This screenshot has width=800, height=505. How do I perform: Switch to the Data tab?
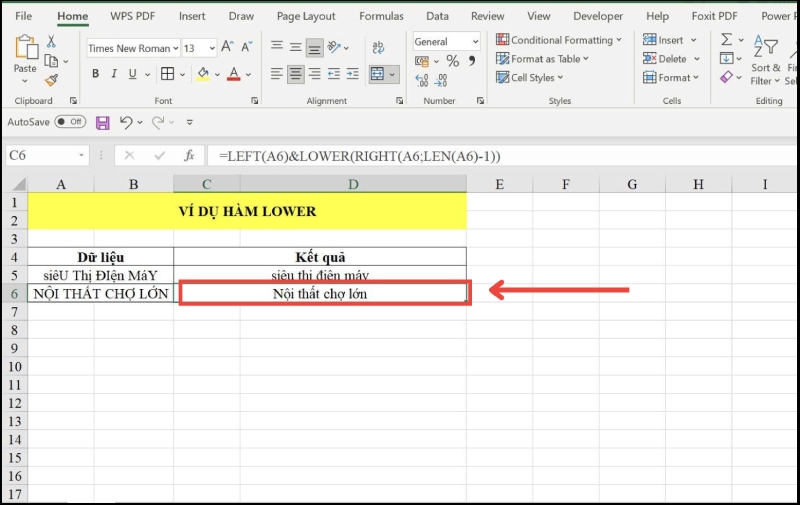pos(437,16)
